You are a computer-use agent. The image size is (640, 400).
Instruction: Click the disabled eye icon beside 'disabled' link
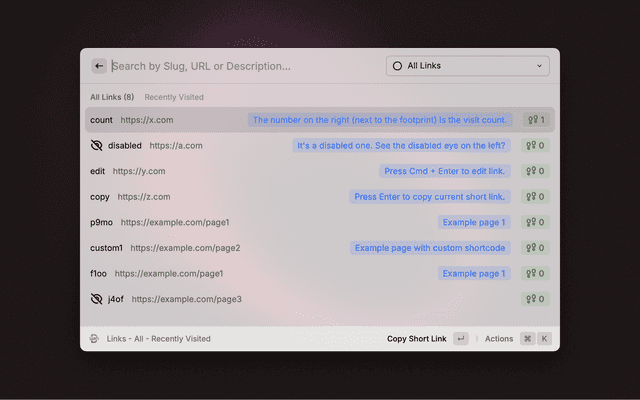pos(97,145)
